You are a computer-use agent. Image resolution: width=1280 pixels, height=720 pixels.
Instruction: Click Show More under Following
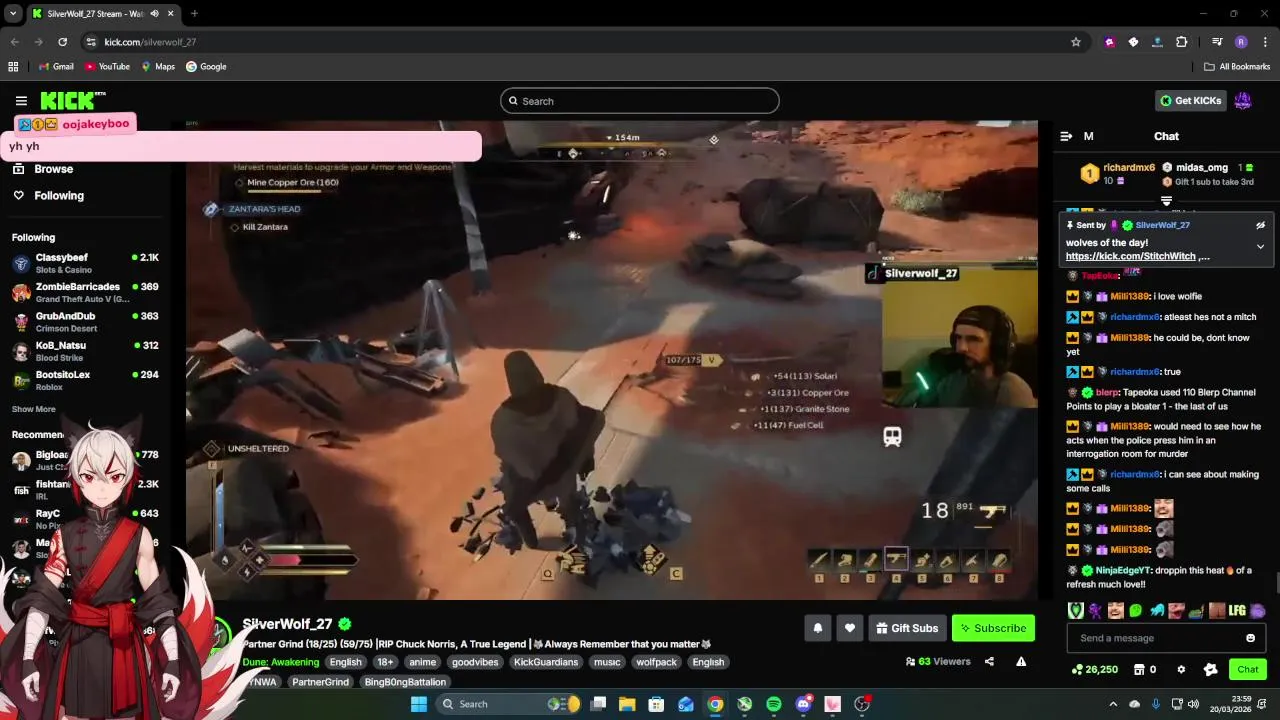(x=34, y=409)
